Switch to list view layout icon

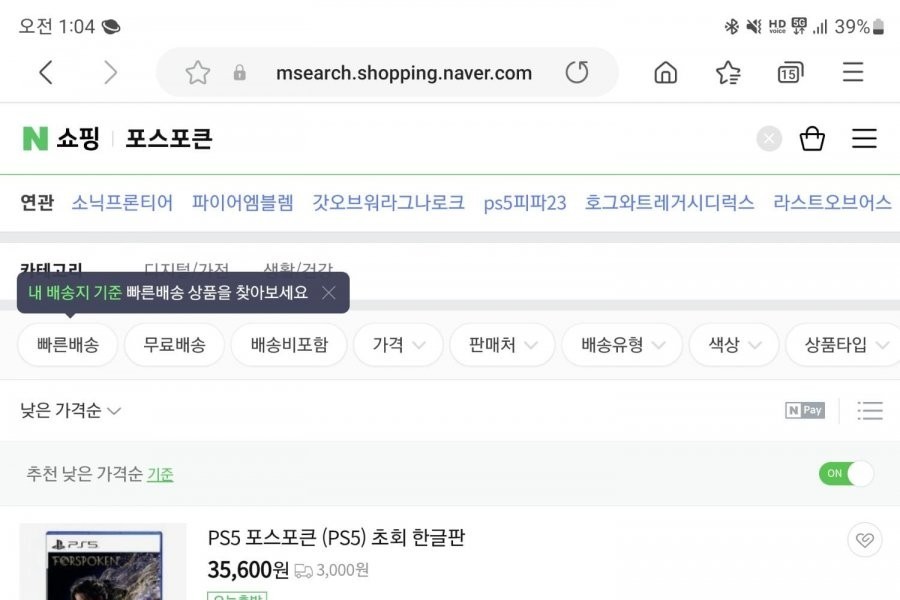pos(870,410)
